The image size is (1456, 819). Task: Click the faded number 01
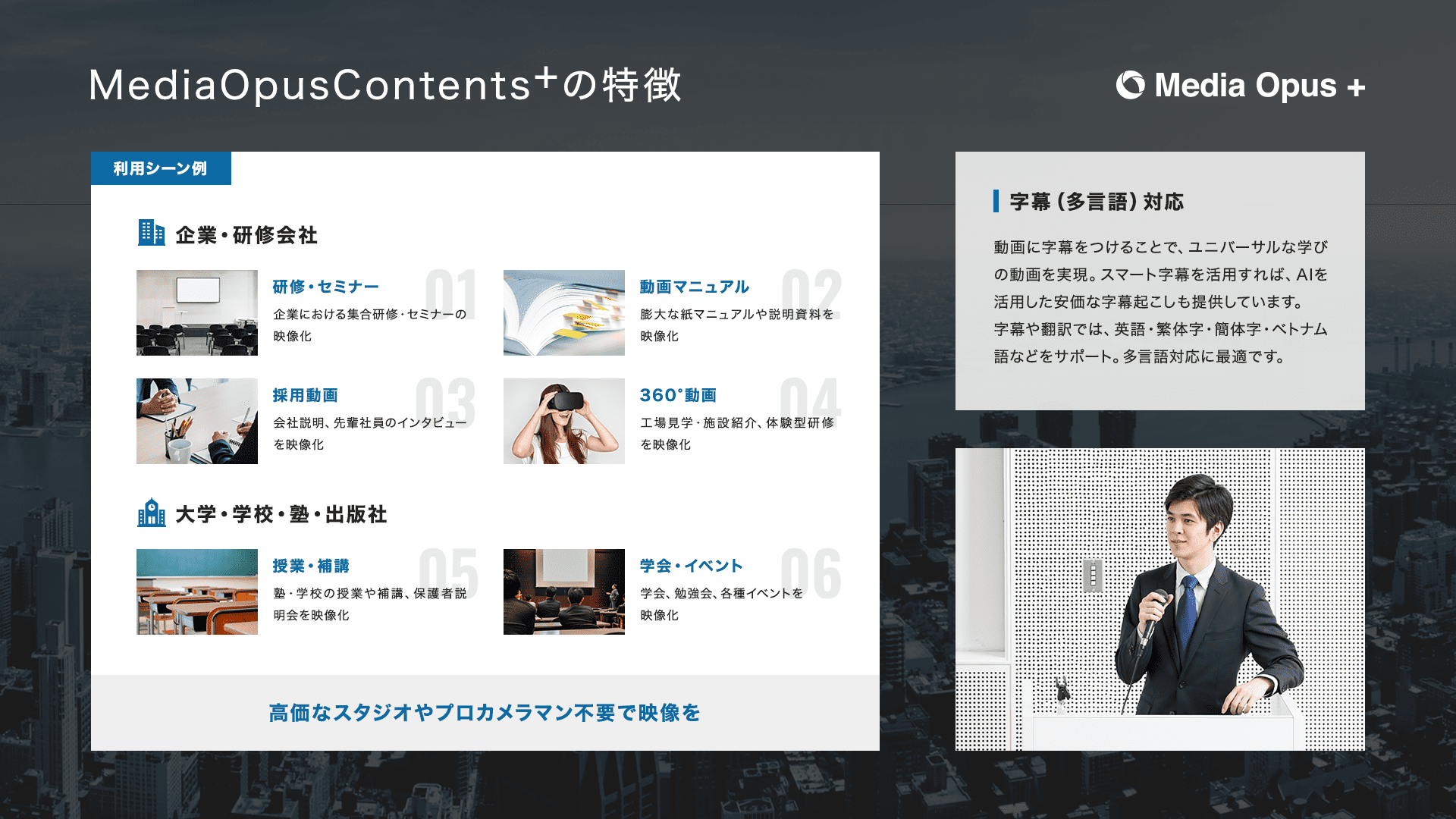pos(451,294)
